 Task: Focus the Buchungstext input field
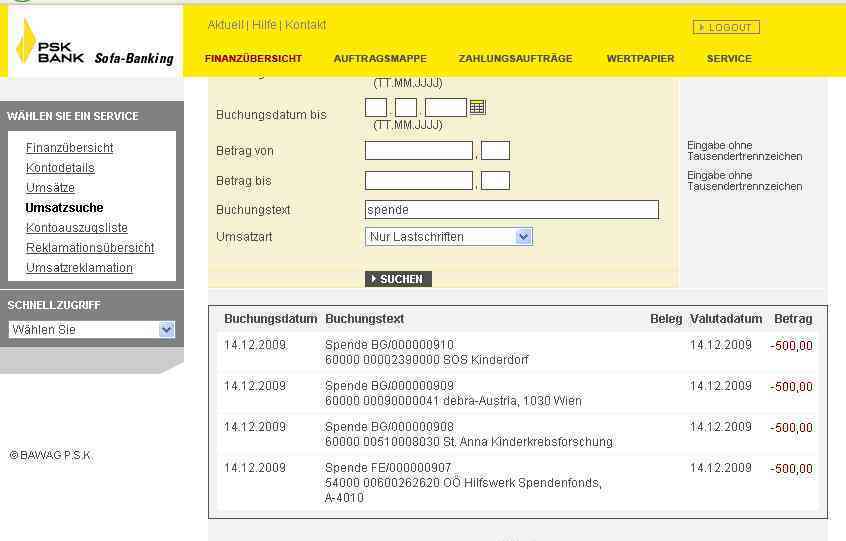coord(511,210)
